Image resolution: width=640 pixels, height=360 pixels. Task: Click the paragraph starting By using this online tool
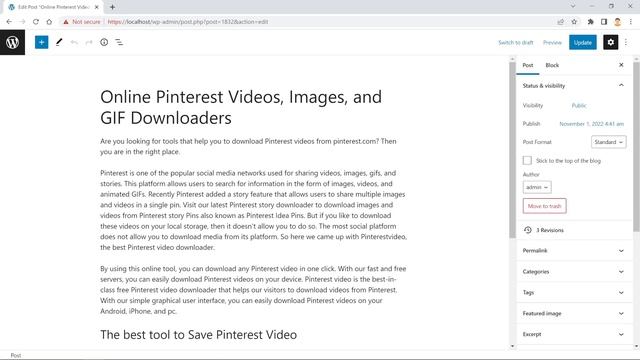(253, 290)
